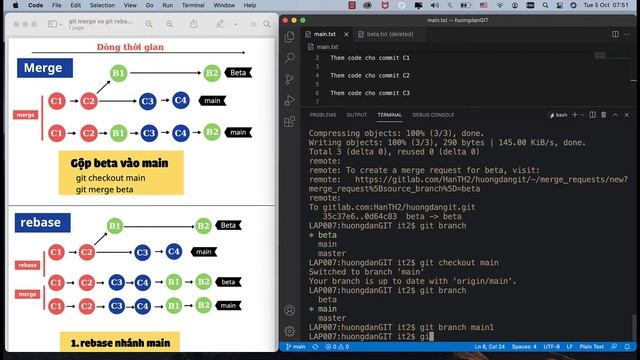The width and height of the screenshot is (640, 360).
Task: Switch to the DEBUG CONSOLE tab
Action: pos(433,115)
